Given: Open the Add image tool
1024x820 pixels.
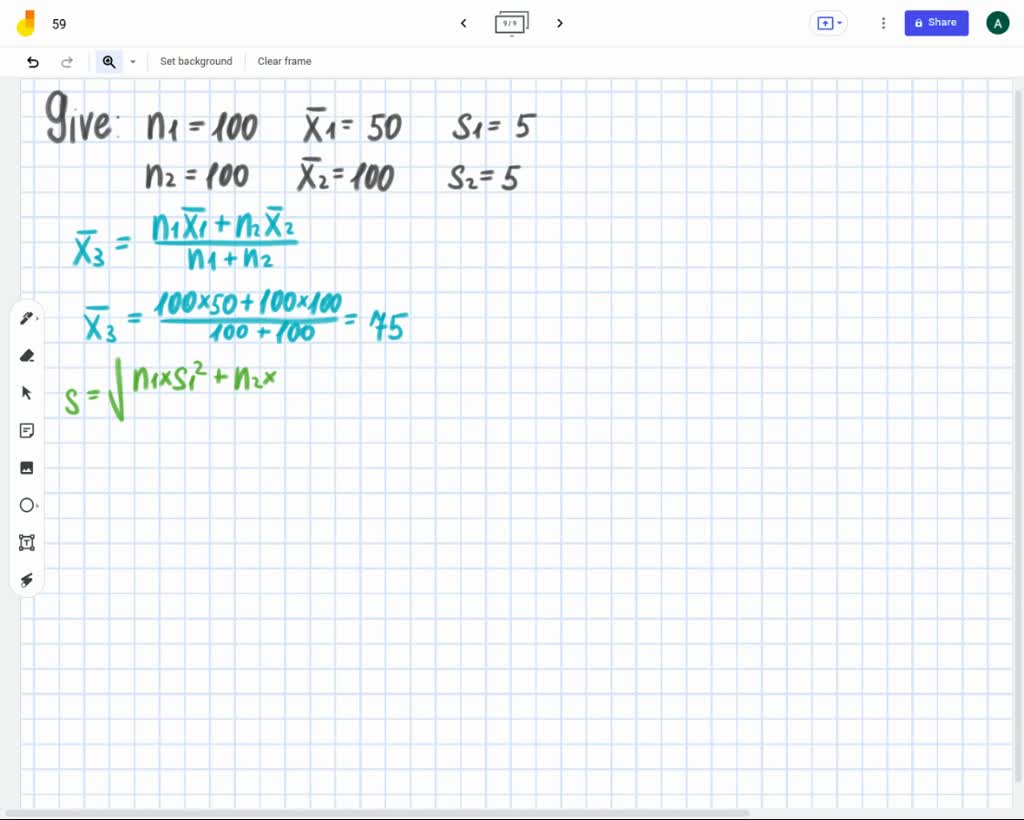Looking at the screenshot, I should pyautogui.click(x=27, y=467).
